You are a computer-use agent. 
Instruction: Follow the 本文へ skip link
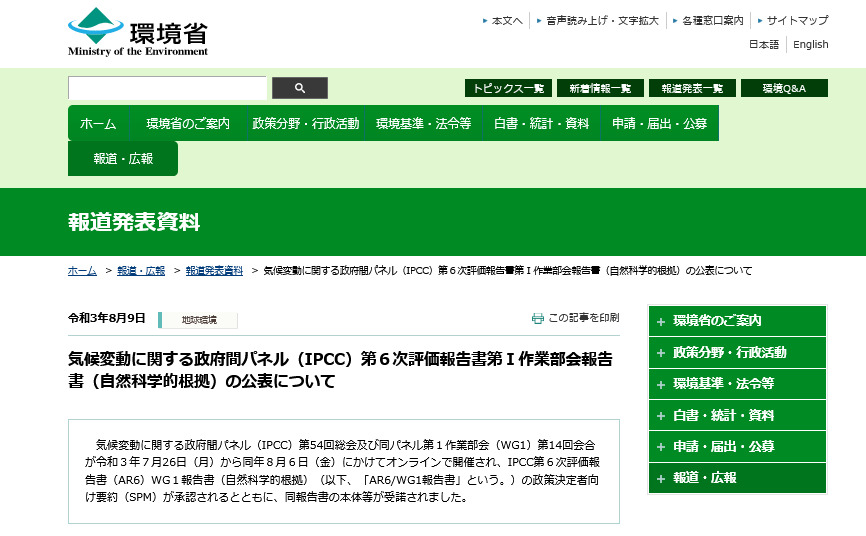pos(506,21)
